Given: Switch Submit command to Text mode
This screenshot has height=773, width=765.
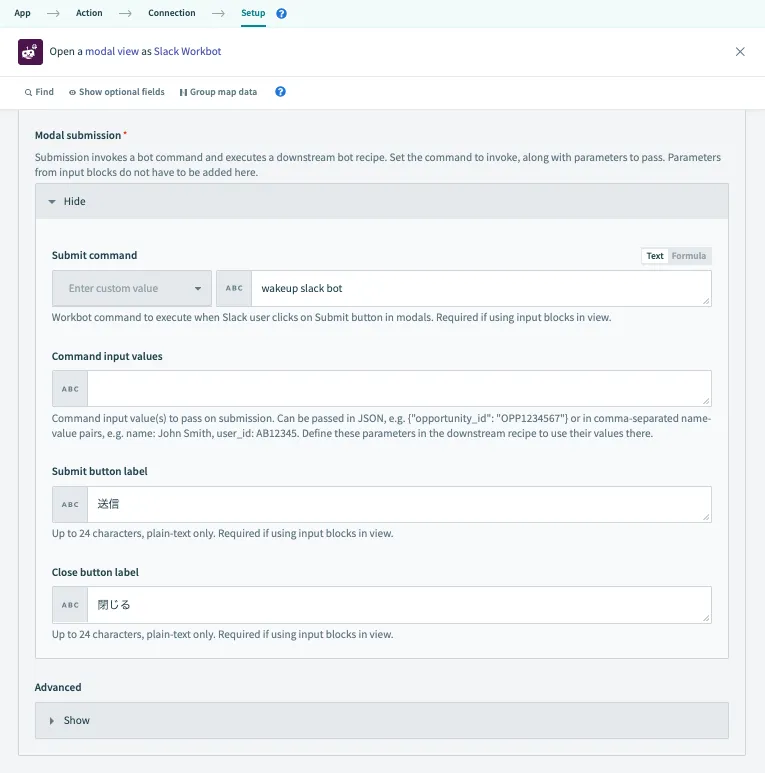Looking at the screenshot, I should 655,256.
